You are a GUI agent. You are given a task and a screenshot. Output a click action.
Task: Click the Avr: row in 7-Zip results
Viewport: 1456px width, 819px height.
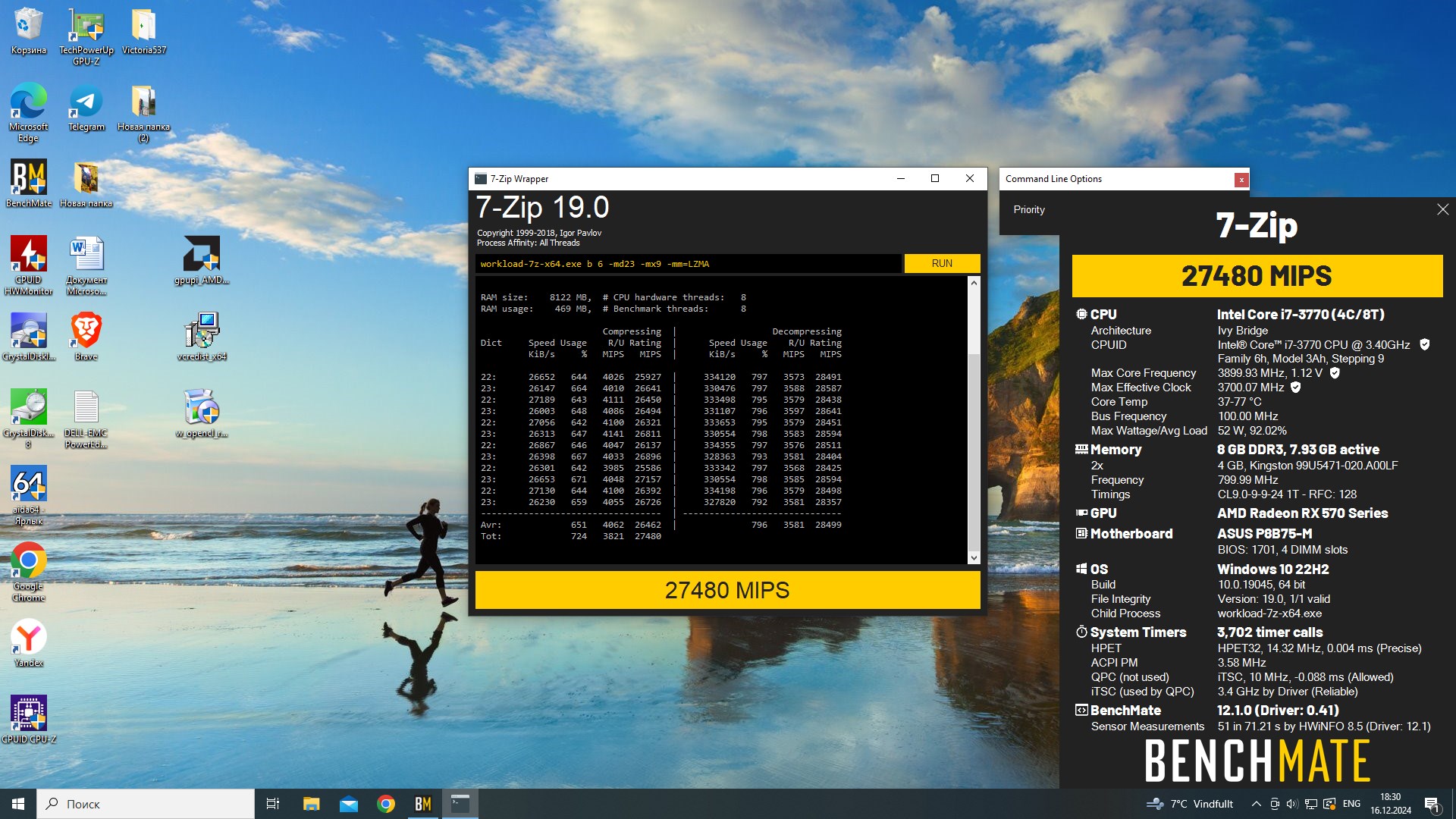[661, 525]
